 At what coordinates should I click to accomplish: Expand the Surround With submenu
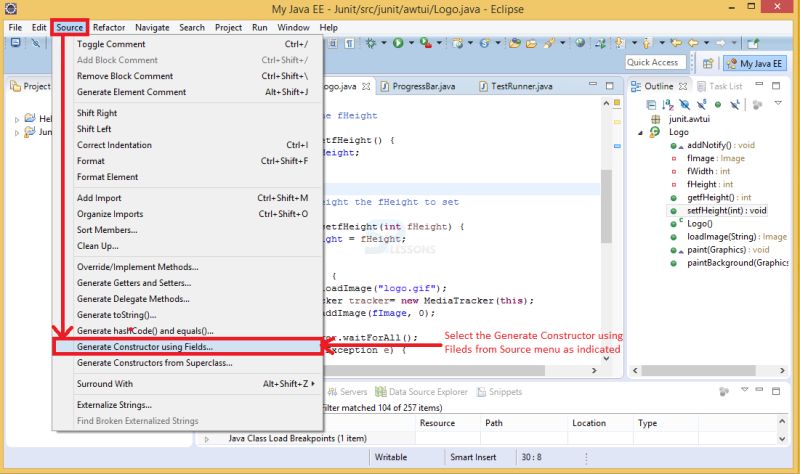[x=194, y=384]
